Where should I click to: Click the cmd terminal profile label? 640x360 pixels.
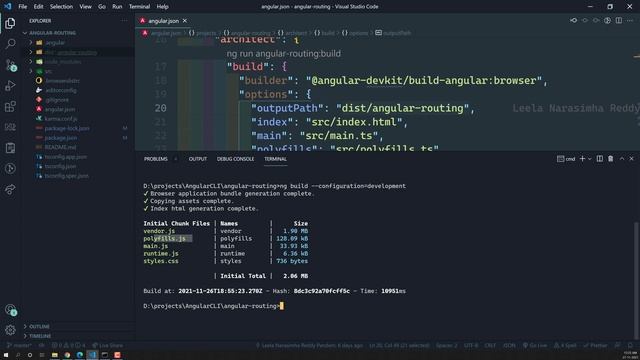[x=566, y=159]
